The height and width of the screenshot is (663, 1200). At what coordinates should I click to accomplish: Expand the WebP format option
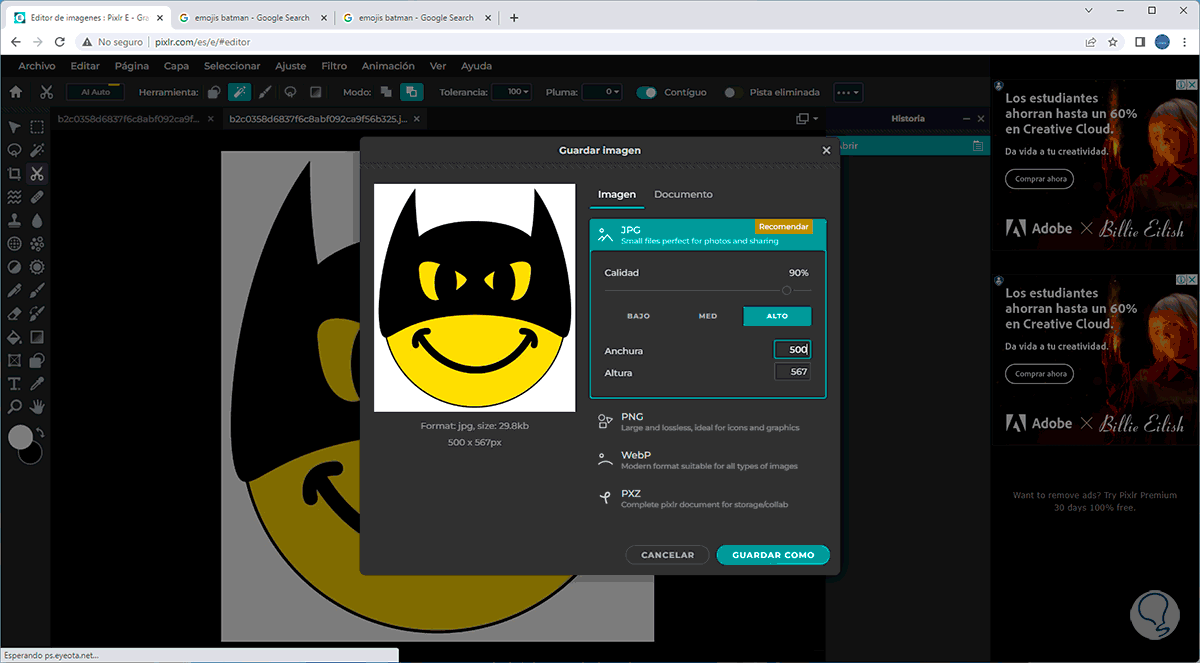pyautogui.click(x=708, y=460)
